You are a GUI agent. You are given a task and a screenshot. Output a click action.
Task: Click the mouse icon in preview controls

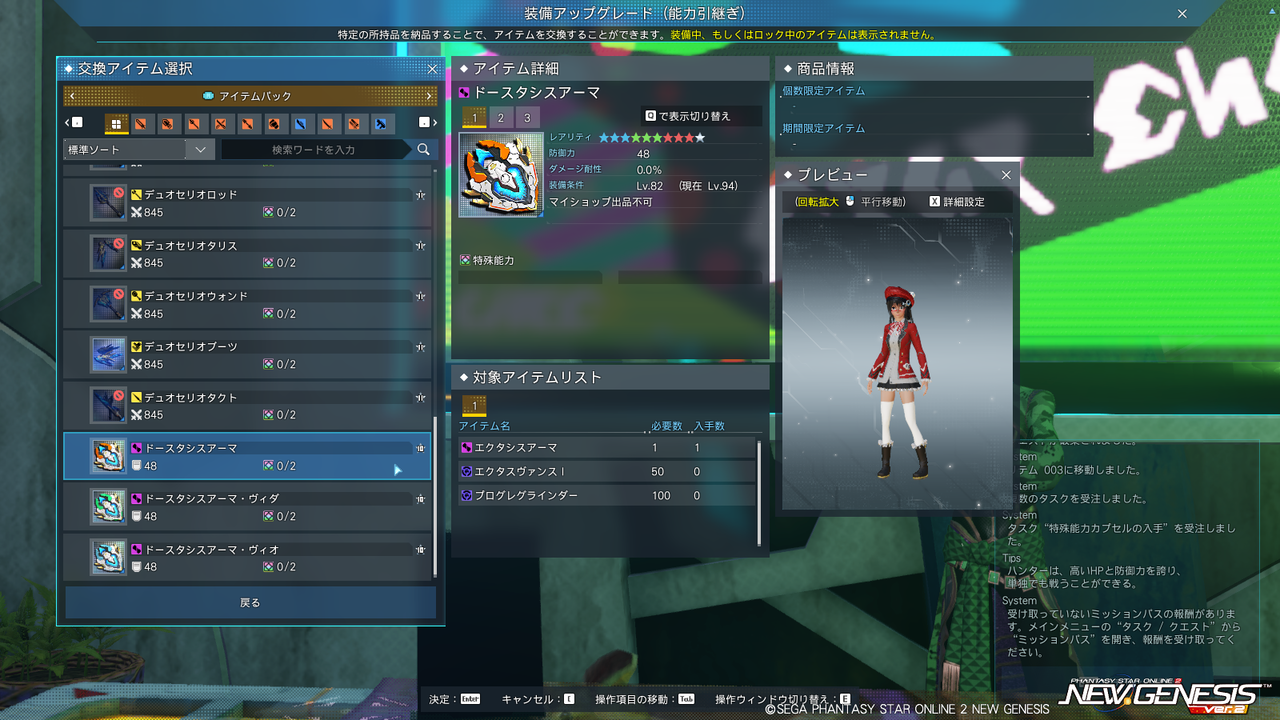pos(850,201)
